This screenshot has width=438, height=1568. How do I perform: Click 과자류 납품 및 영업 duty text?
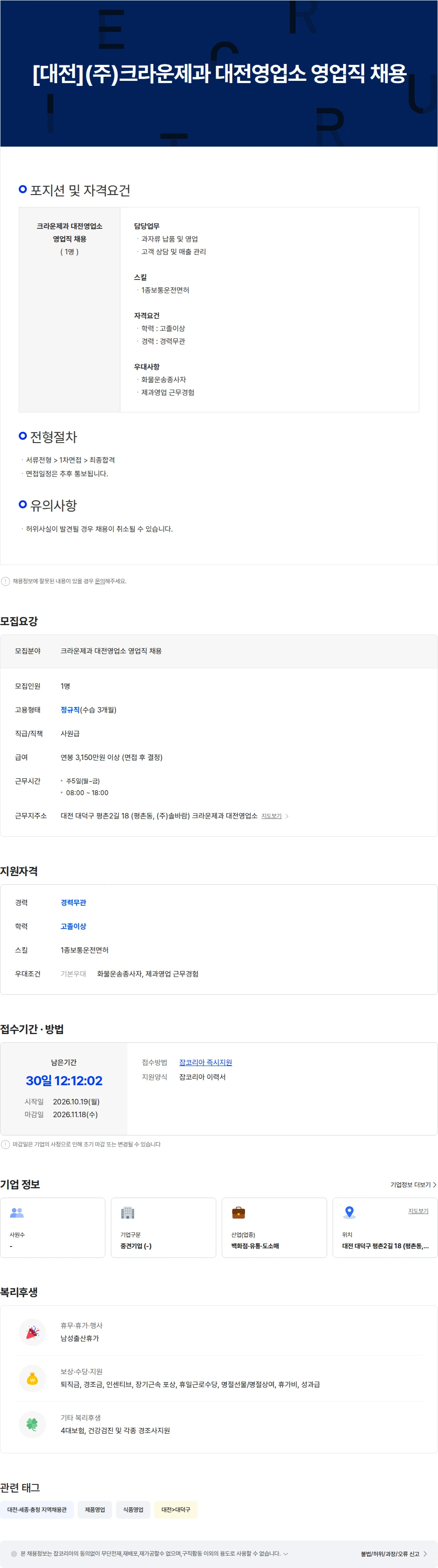[170, 239]
